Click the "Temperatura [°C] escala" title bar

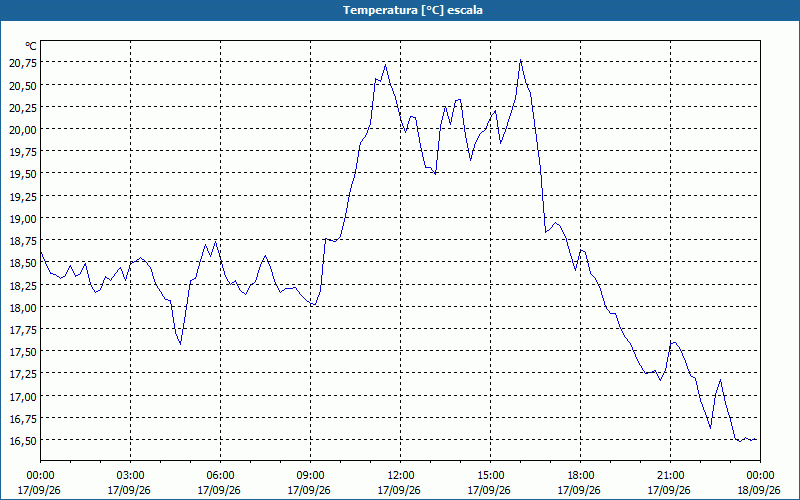pos(400,10)
